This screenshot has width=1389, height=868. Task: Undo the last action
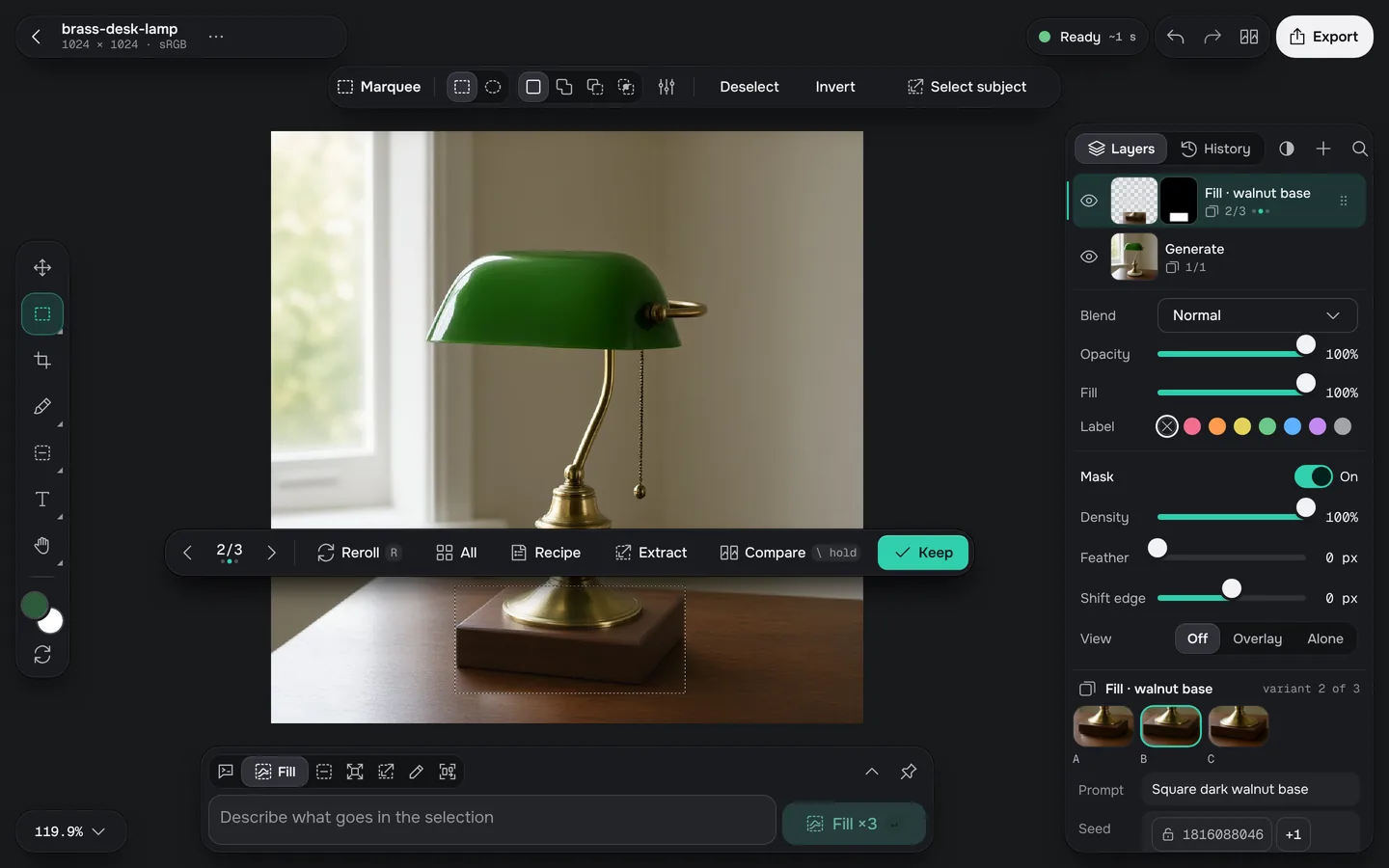pos(1175,37)
